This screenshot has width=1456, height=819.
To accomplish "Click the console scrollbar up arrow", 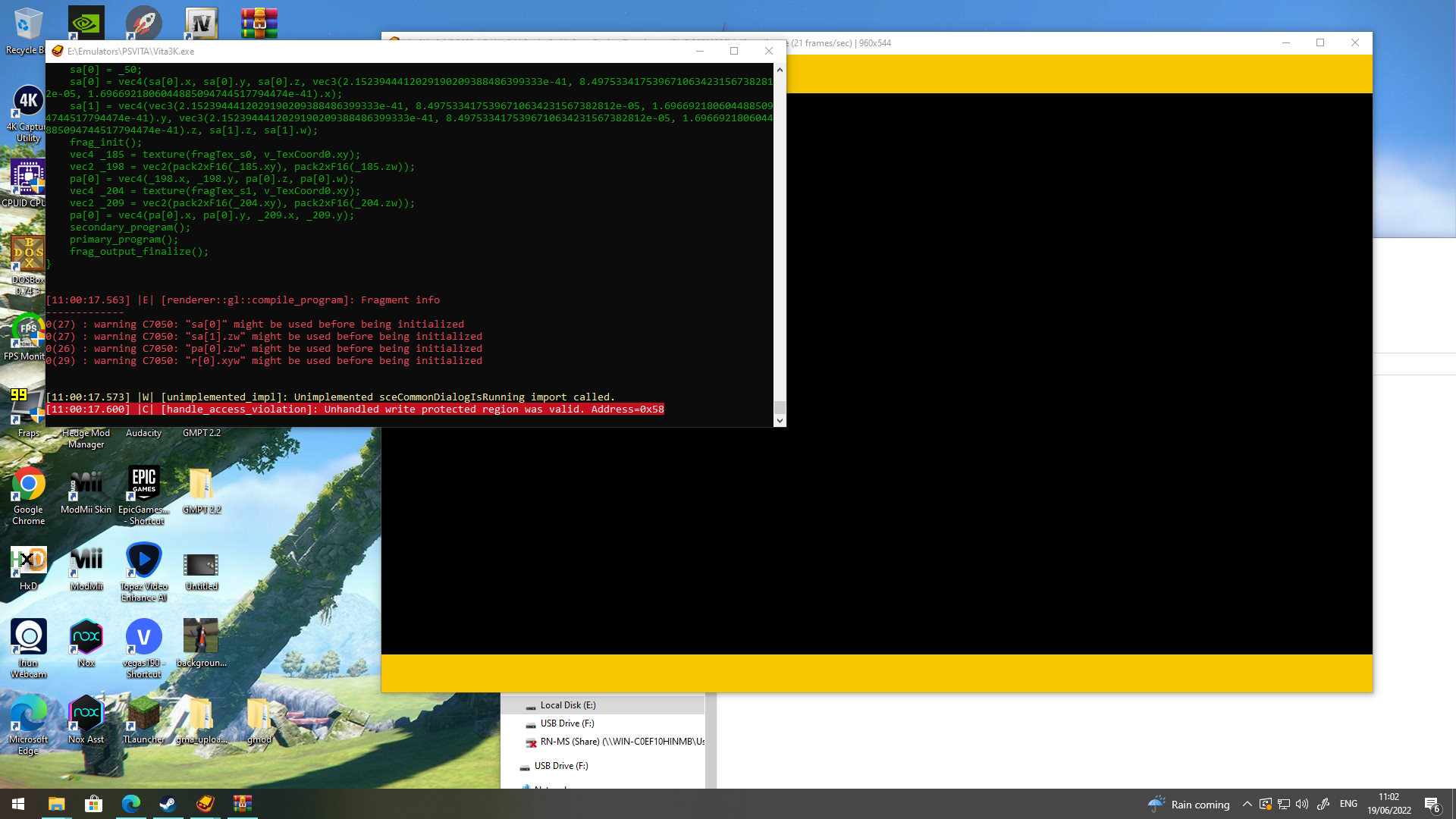I will click(x=780, y=70).
